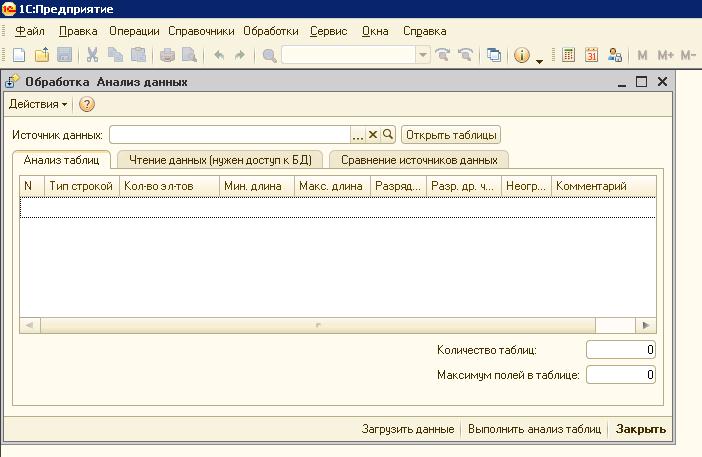702x457 pixels.
Task: Click the ellipsis button to choose data source
Action: click(x=357, y=135)
